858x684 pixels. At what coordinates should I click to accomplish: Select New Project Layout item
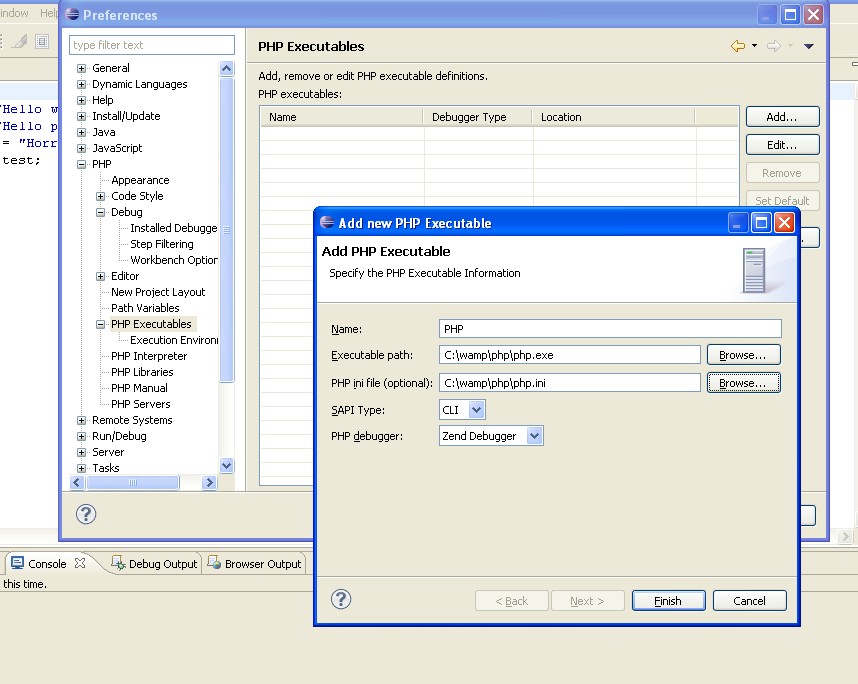(x=158, y=292)
